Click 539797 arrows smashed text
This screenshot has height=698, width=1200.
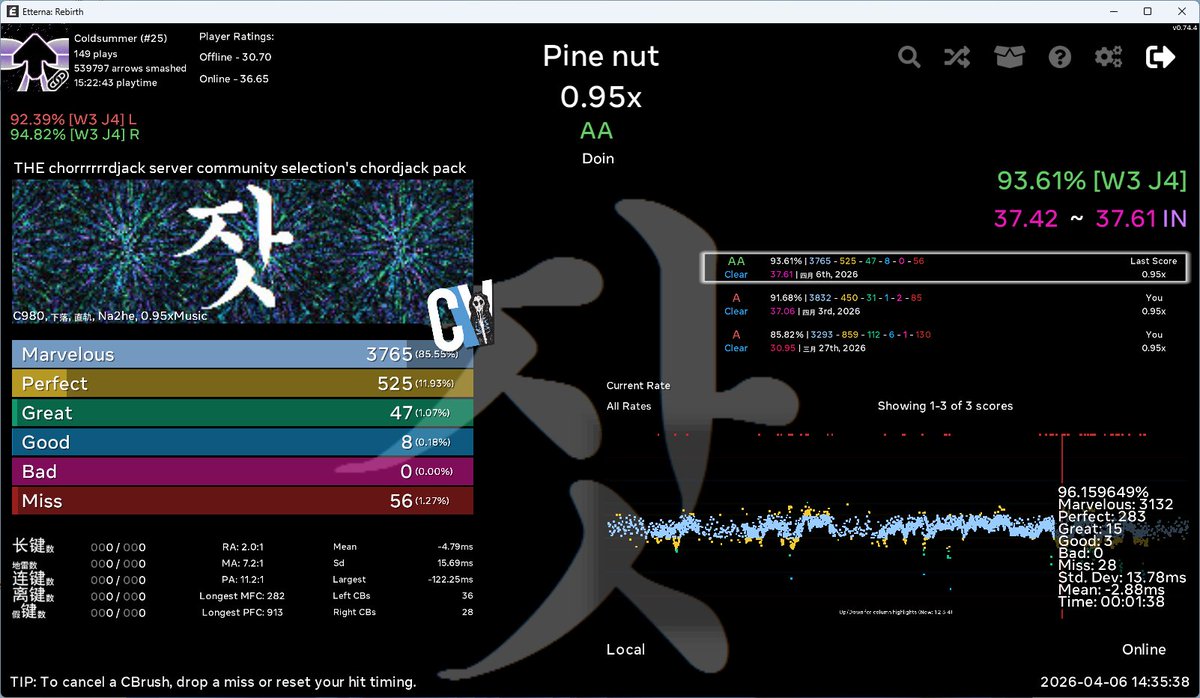130,68
